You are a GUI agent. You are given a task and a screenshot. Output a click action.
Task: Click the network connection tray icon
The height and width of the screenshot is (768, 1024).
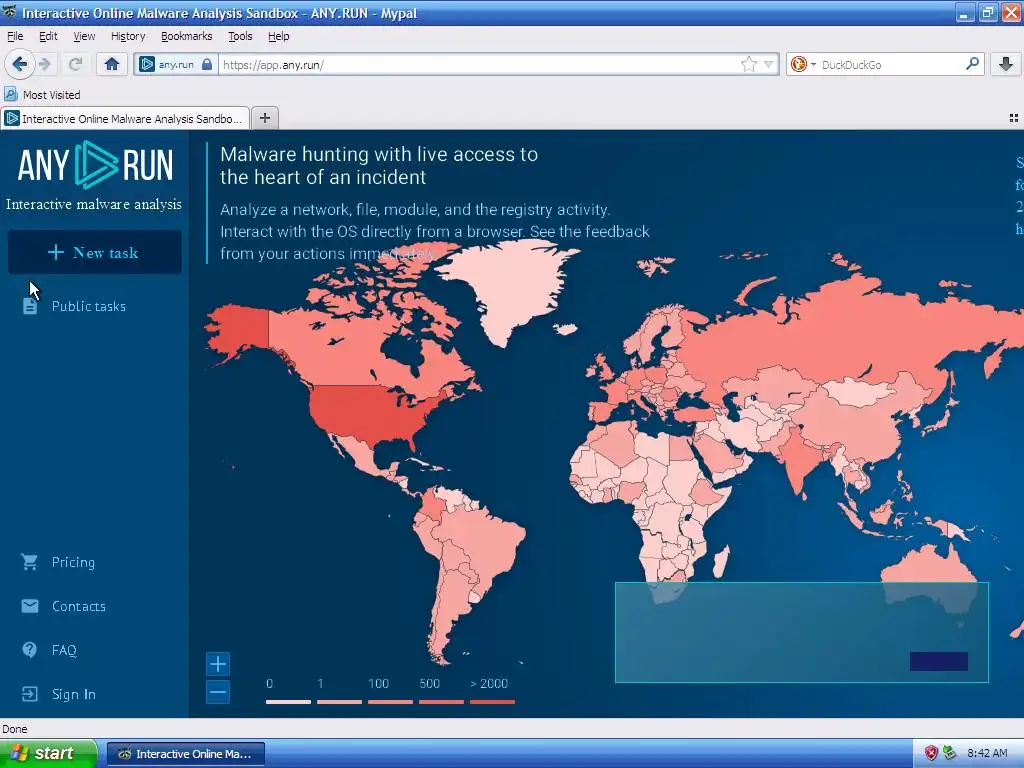pyautogui.click(x=949, y=753)
